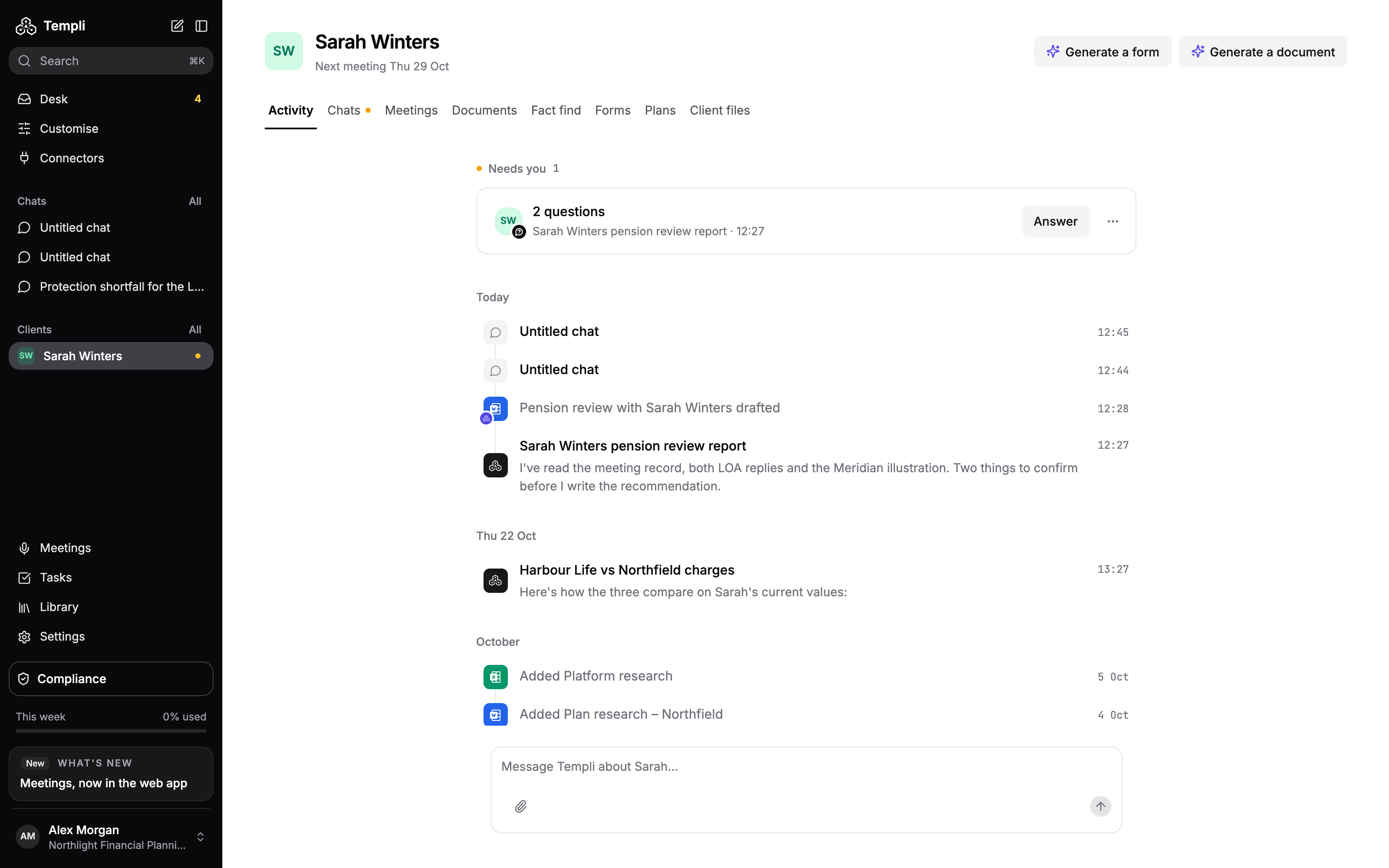This screenshot has height=868, width=1389.
Task: Open the Compliance button
Action: [x=111, y=678]
